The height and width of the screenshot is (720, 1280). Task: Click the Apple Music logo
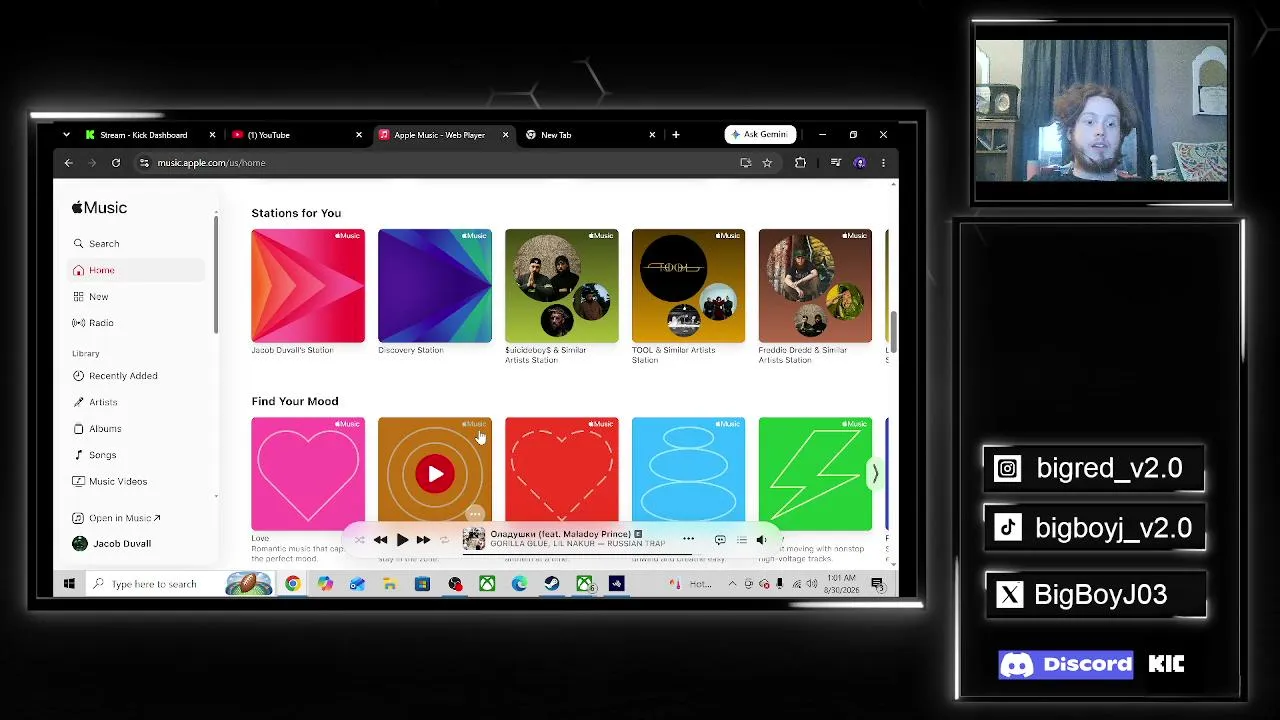pos(99,208)
